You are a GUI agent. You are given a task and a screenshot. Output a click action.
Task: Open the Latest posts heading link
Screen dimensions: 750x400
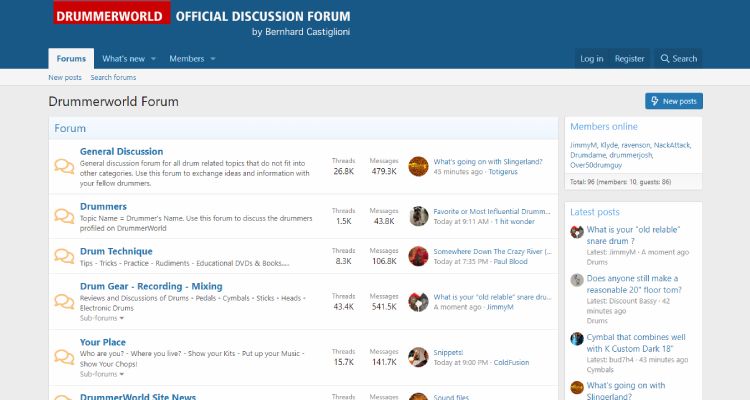[595, 212]
